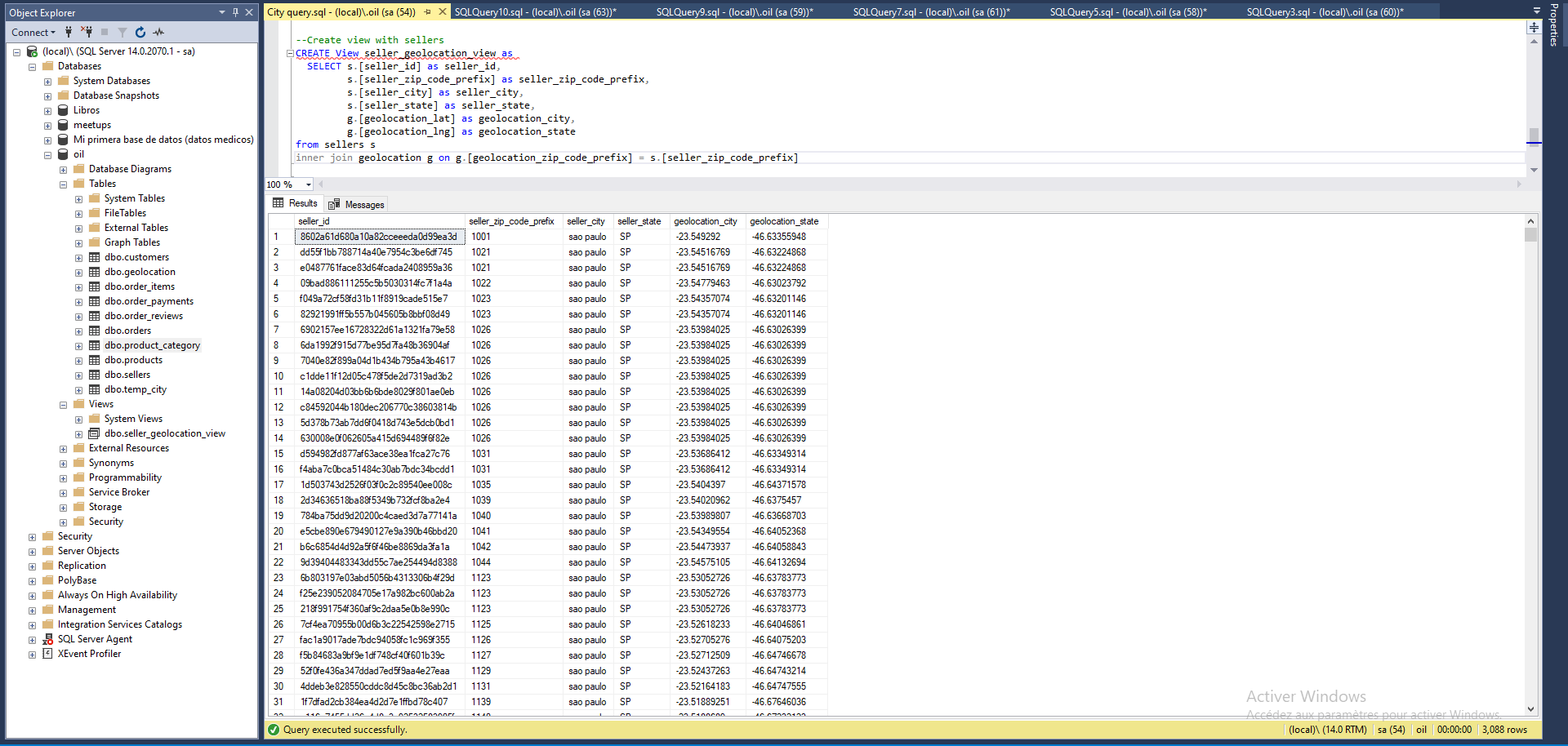Expand the dbo.sellers table node
Image resolution: width=1568 pixels, height=746 pixels.
click(x=79, y=375)
